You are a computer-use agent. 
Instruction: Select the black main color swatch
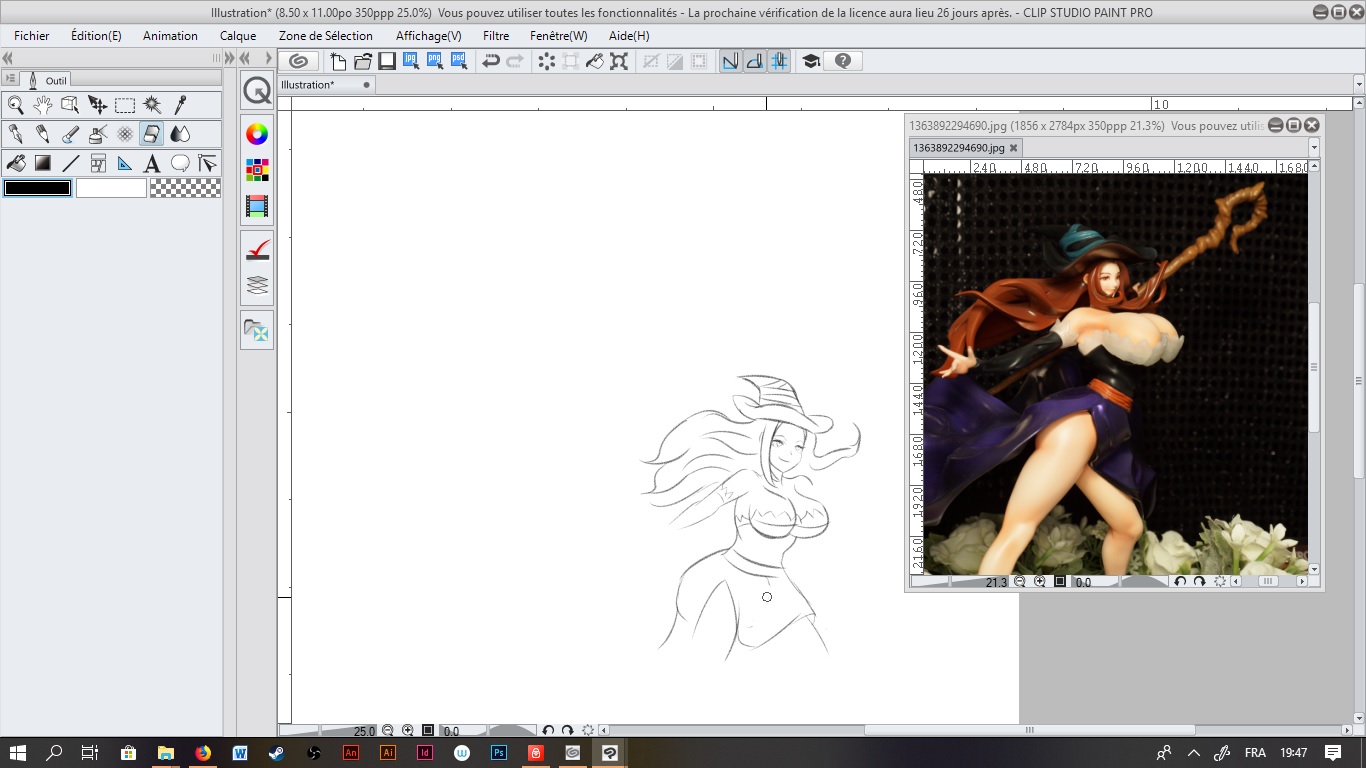[x=38, y=188]
